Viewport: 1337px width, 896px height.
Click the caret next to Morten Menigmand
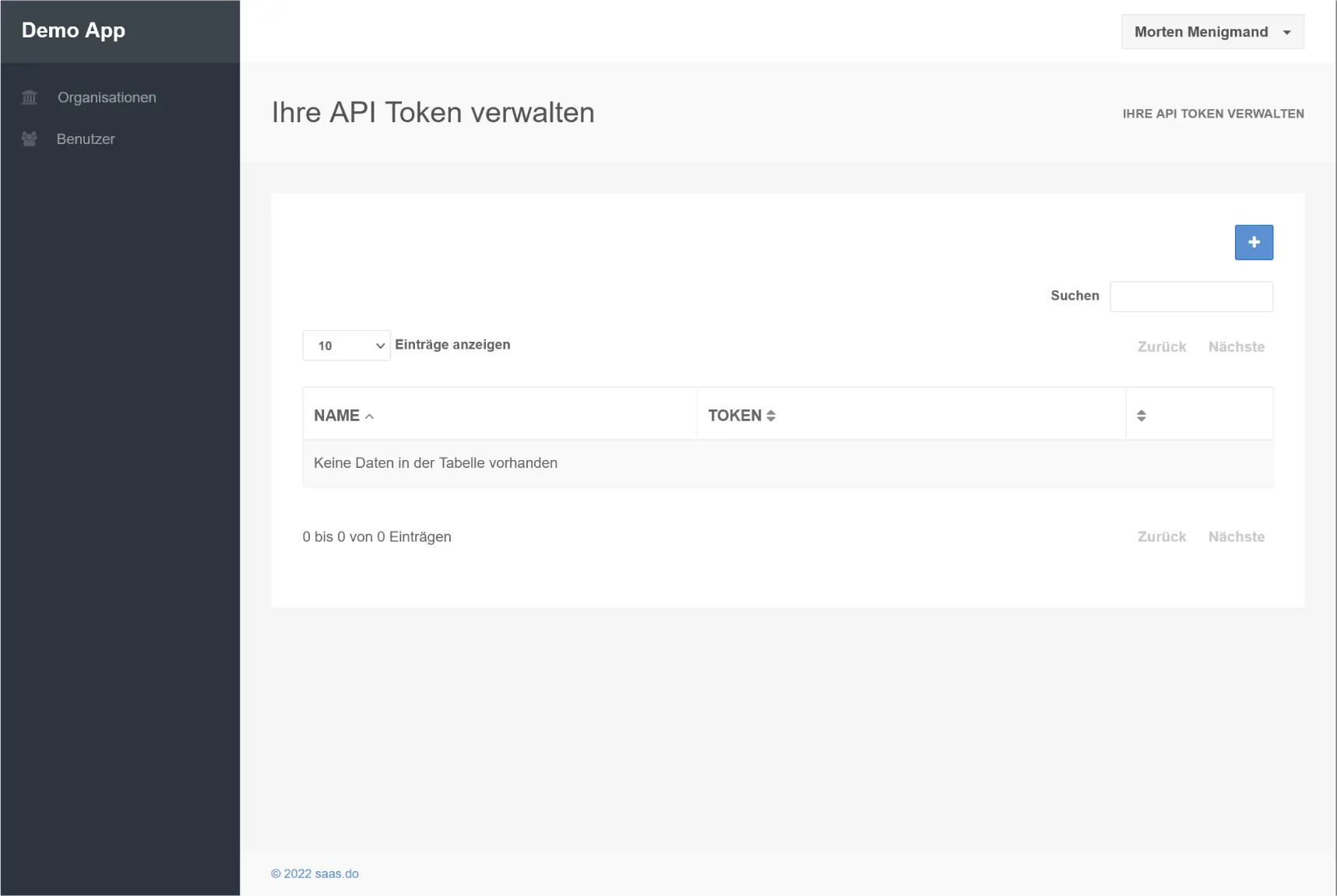pyautogui.click(x=1286, y=33)
